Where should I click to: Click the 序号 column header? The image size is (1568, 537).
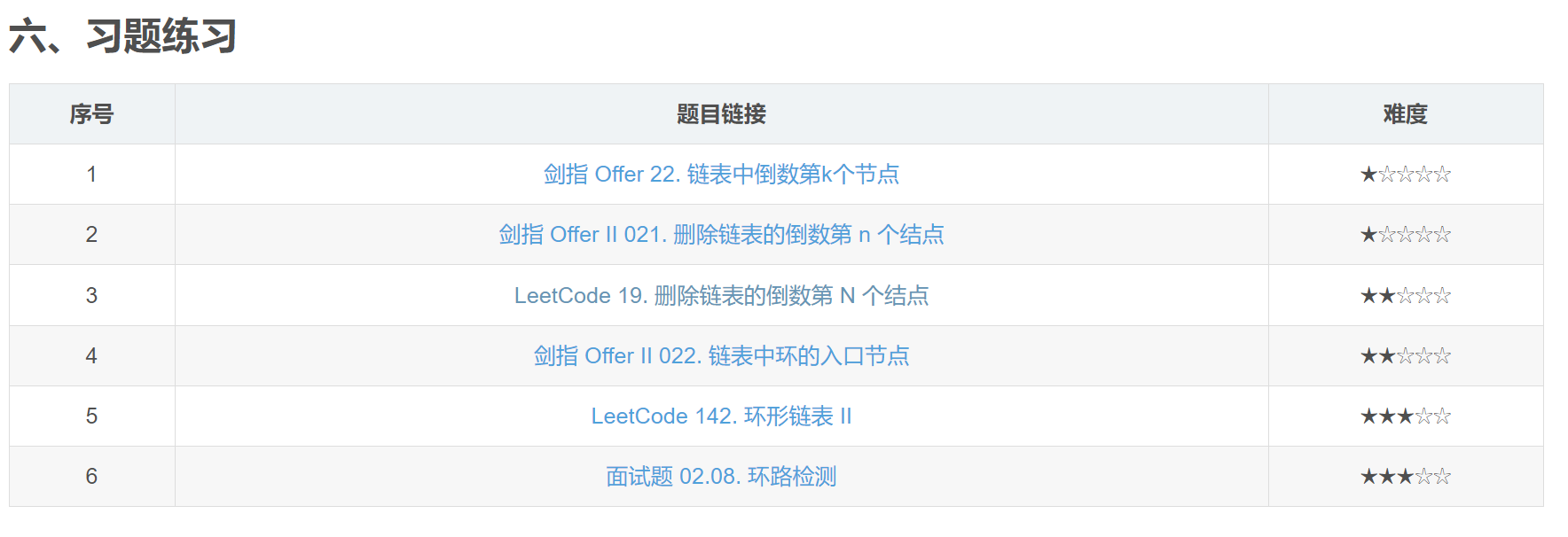[x=91, y=114]
